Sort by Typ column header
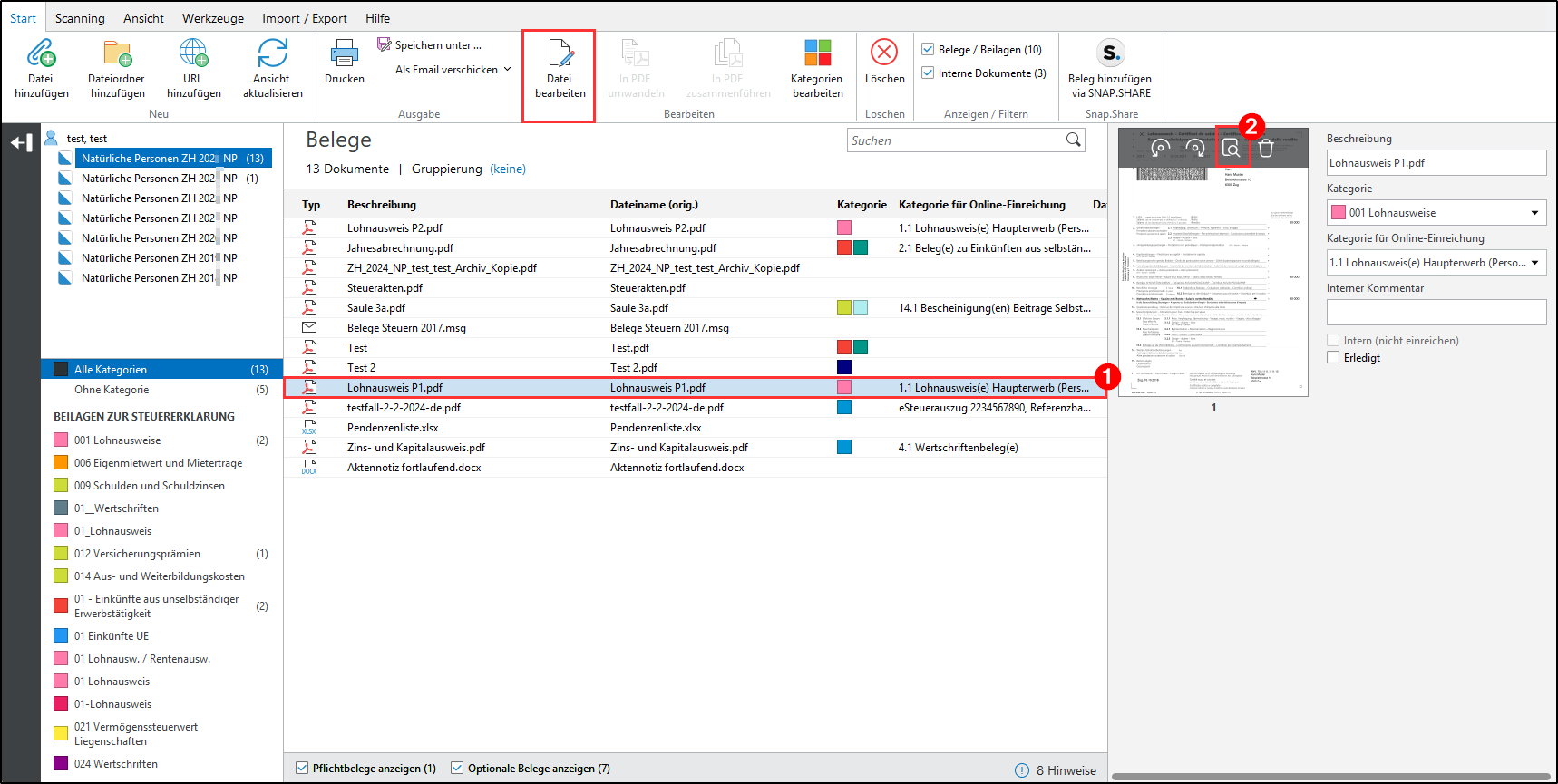1558x784 pixels. (311, 205)
